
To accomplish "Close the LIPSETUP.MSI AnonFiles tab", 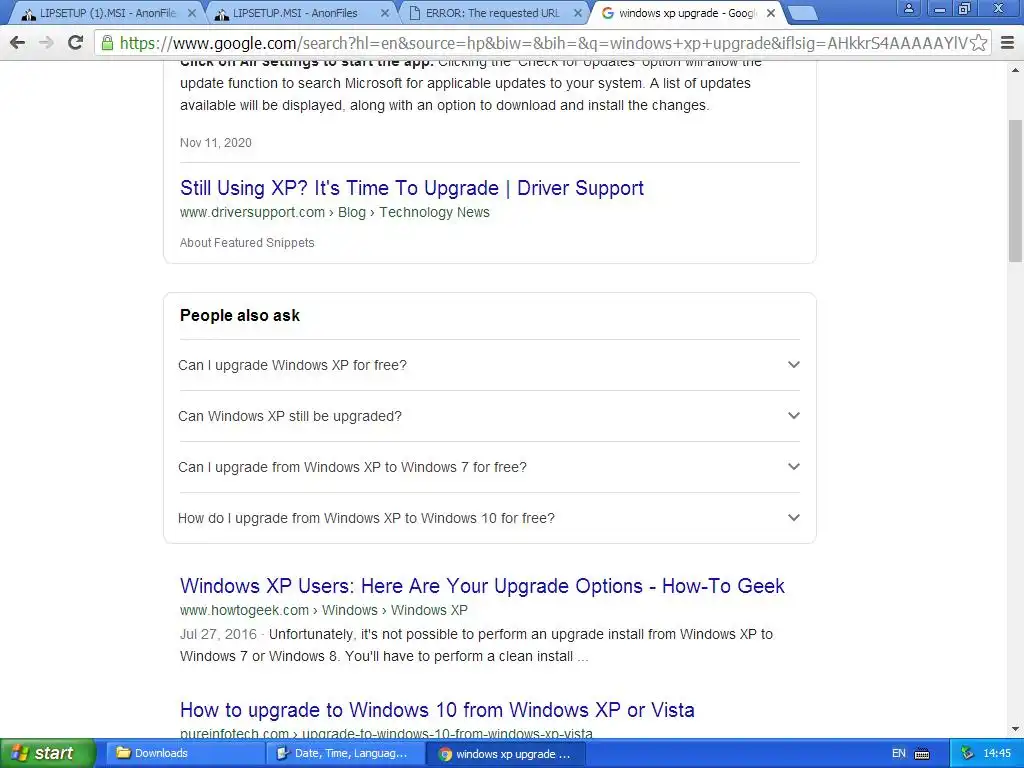I will point(385,13).
